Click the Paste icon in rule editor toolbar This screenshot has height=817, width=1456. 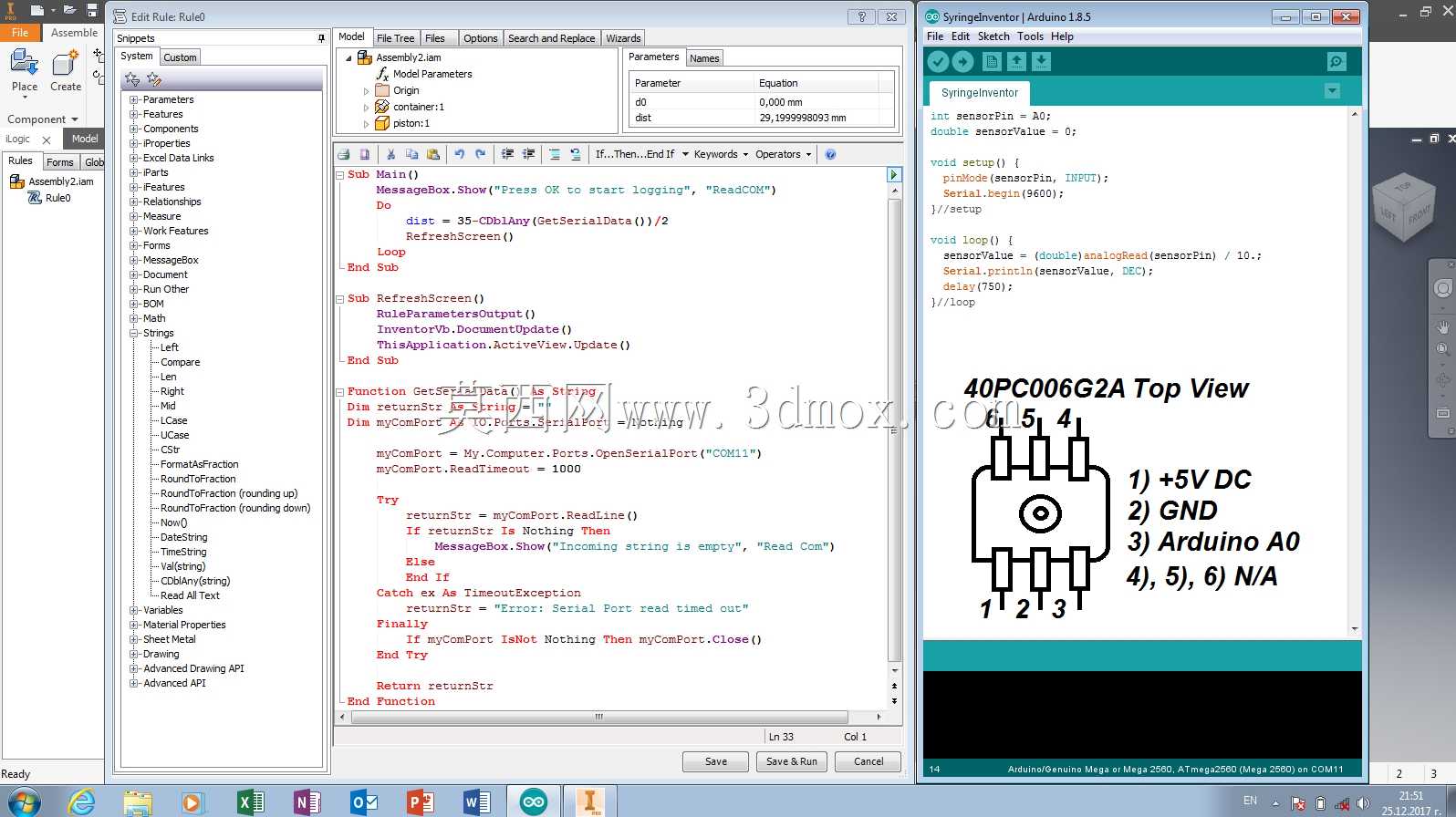point(433,154)
